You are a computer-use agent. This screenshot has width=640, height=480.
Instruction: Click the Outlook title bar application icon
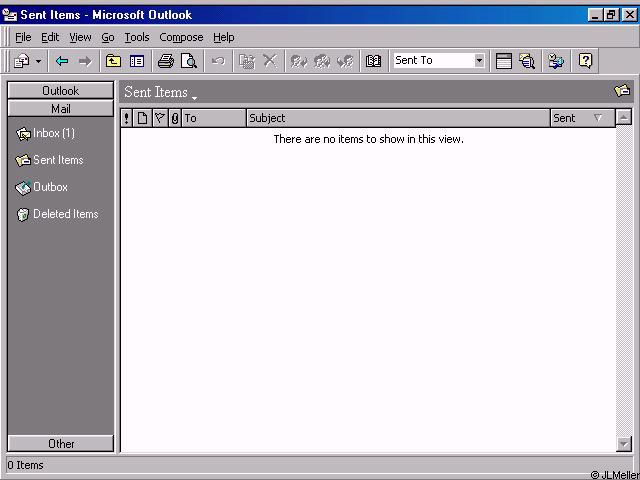point(10,15)
